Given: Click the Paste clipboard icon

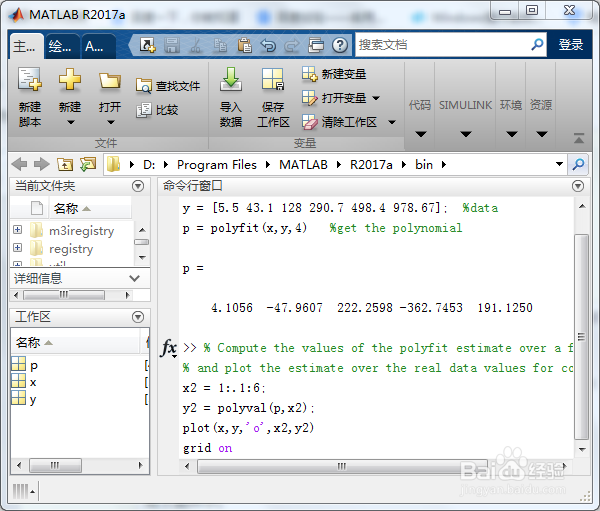Looking at the screenshot, I should tap(244, 46).
